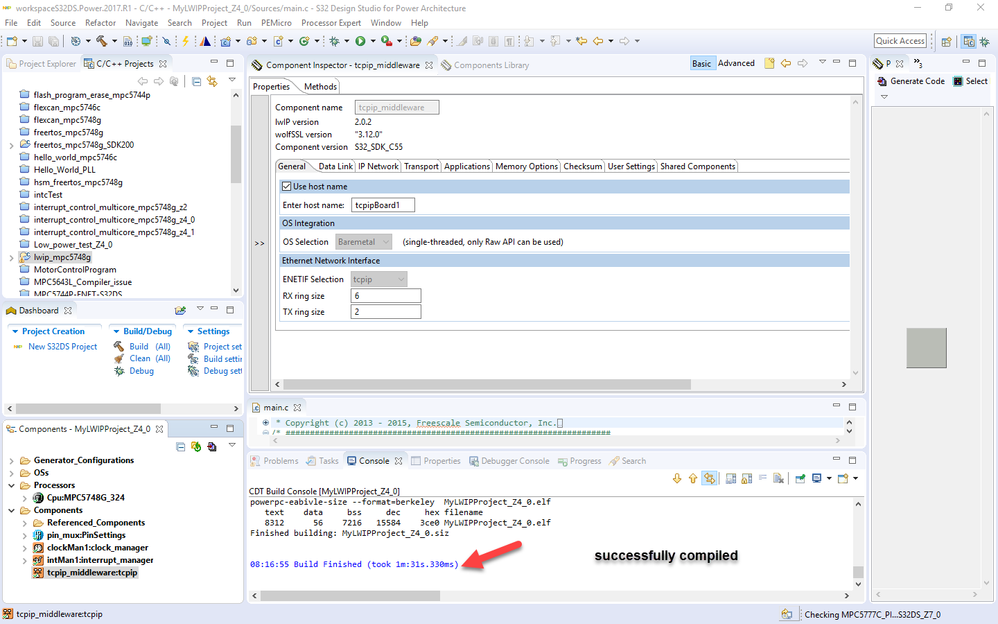Click the Clean (All) link in Dashboard
This screenshot has width=998, height=624.
pos(150,358)
